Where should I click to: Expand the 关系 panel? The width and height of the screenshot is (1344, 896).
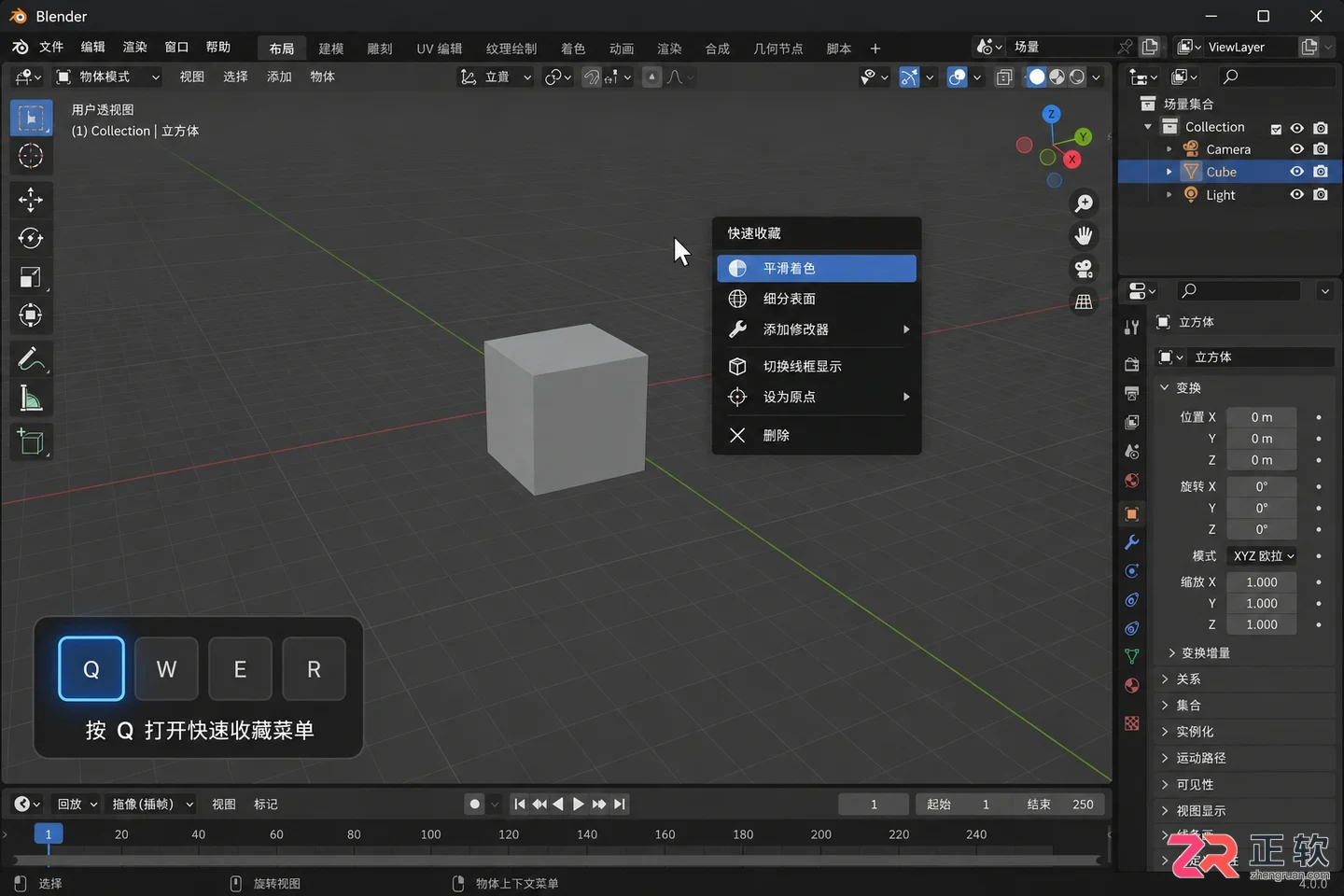[x=1188, y=679]
